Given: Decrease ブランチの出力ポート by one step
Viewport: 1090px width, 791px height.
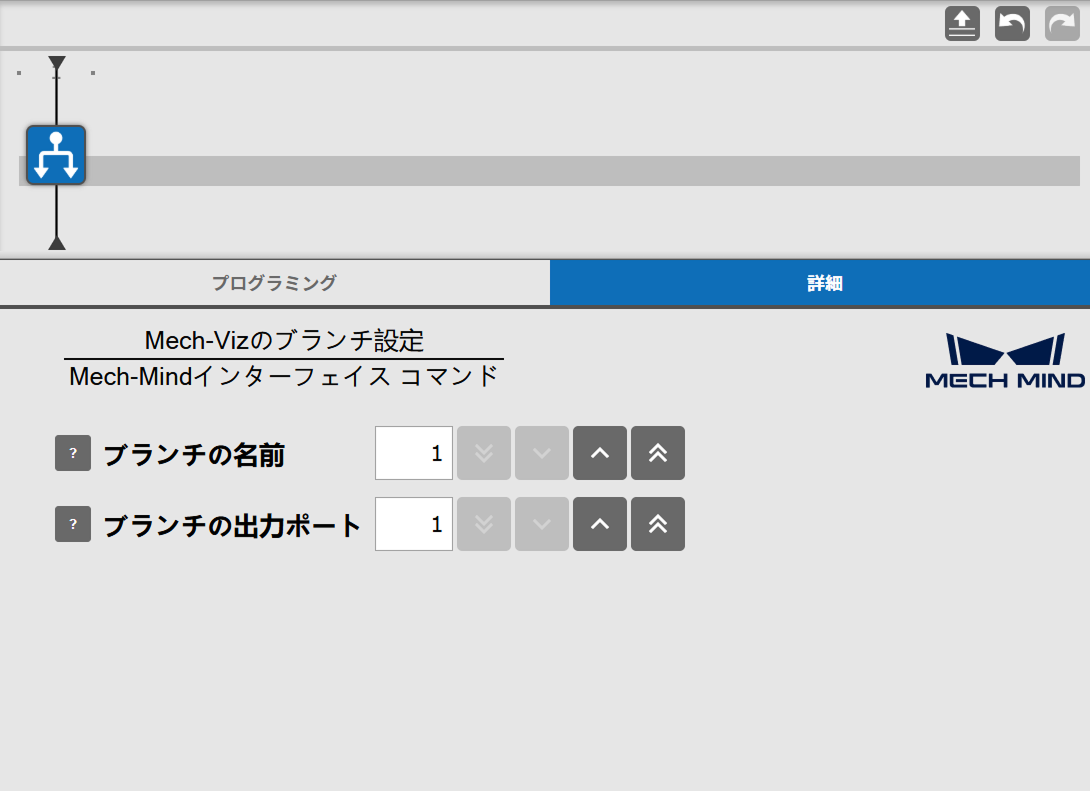Looking at the screenshot, I should tap(542, 524).
